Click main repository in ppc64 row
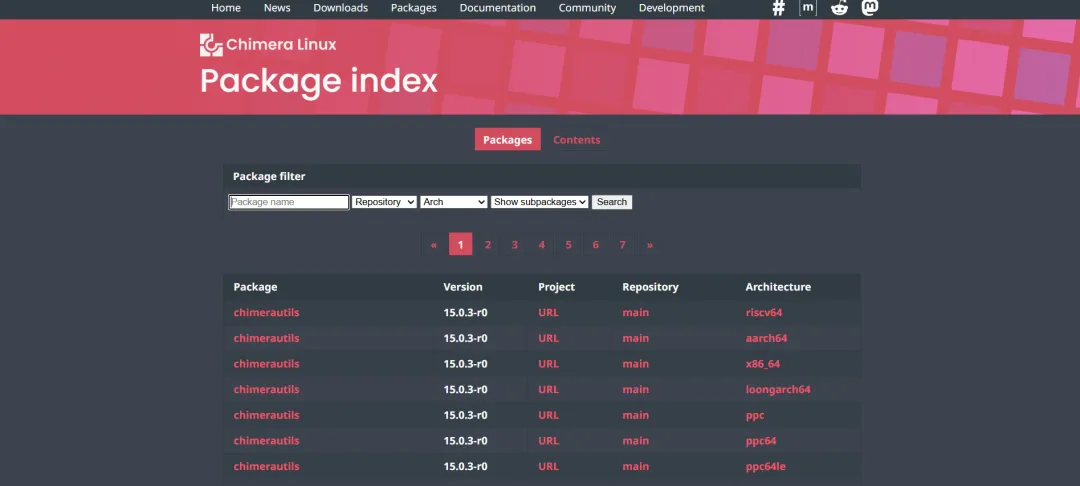This screenshot has width=1080, height=486. (636, 441)
